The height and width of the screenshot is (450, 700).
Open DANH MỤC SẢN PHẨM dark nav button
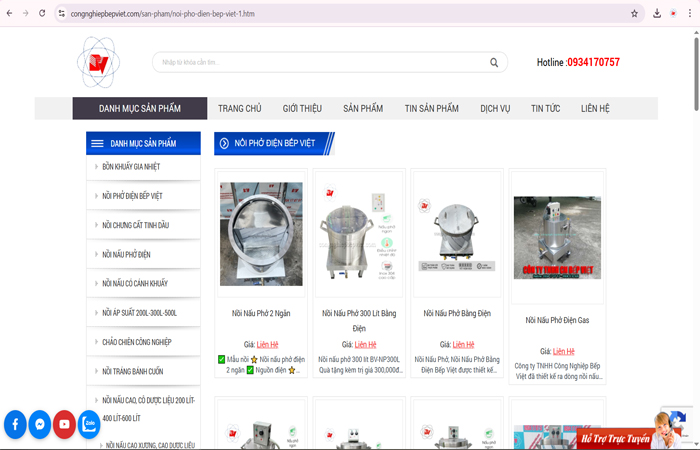(x=140, y=108)
